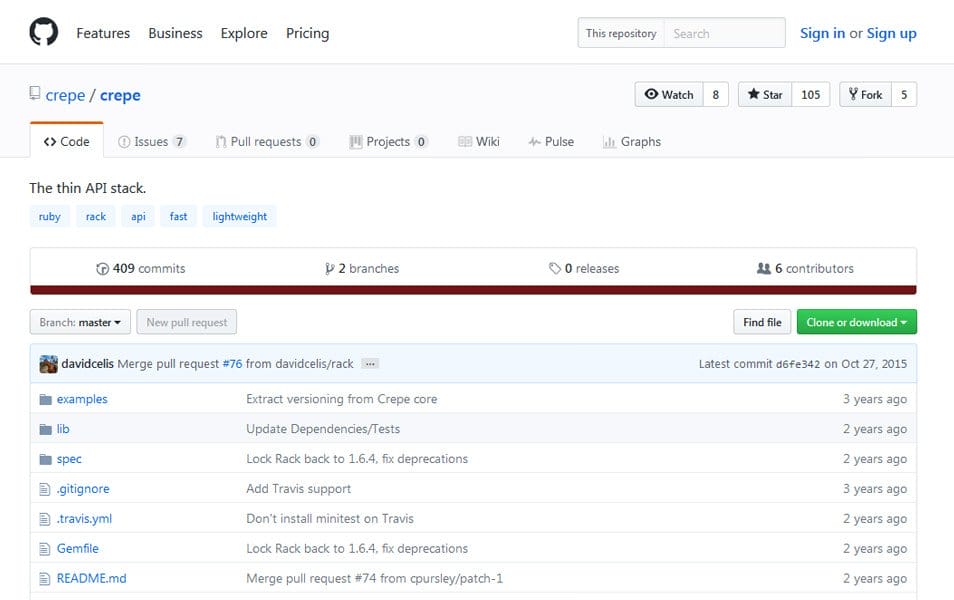Click the Find file button

tap(762, 322)
